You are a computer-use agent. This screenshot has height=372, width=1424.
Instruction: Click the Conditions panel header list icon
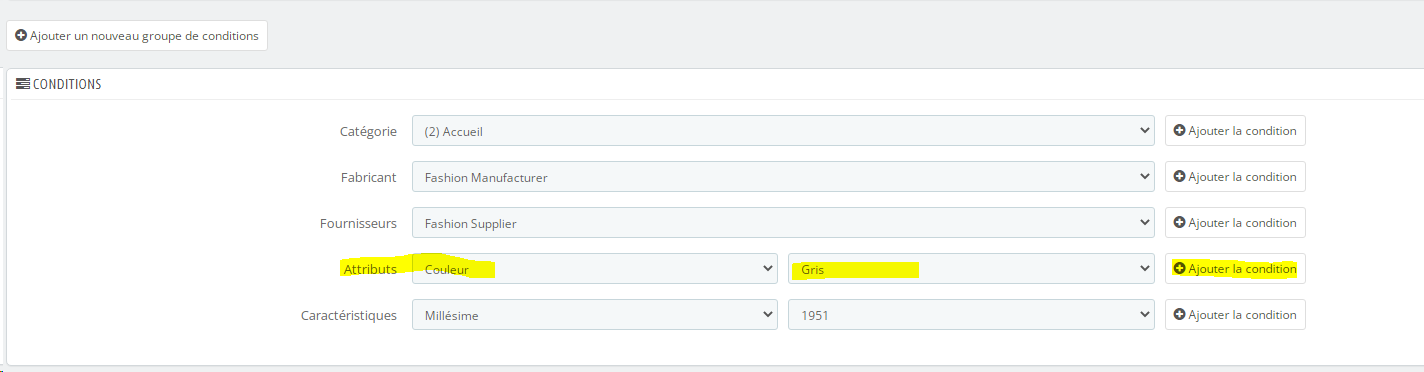pos(23,84)
